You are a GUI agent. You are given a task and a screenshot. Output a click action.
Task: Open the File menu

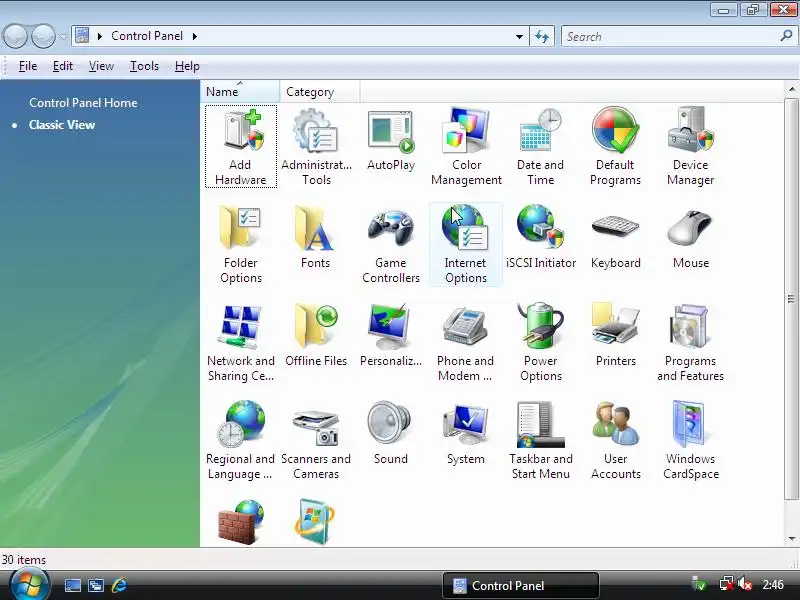click(x=28, y=66)
